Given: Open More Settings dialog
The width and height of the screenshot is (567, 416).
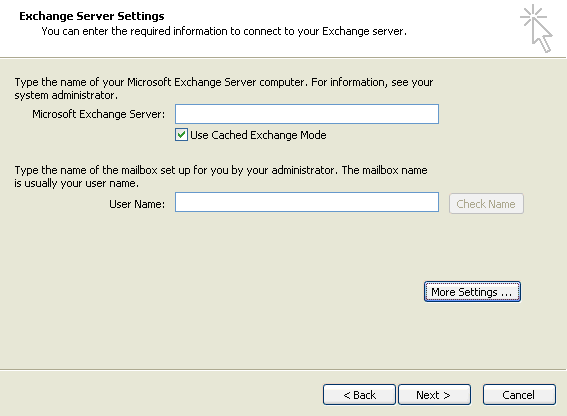Looking at the screenshot, I should click(x=472, y=292).
